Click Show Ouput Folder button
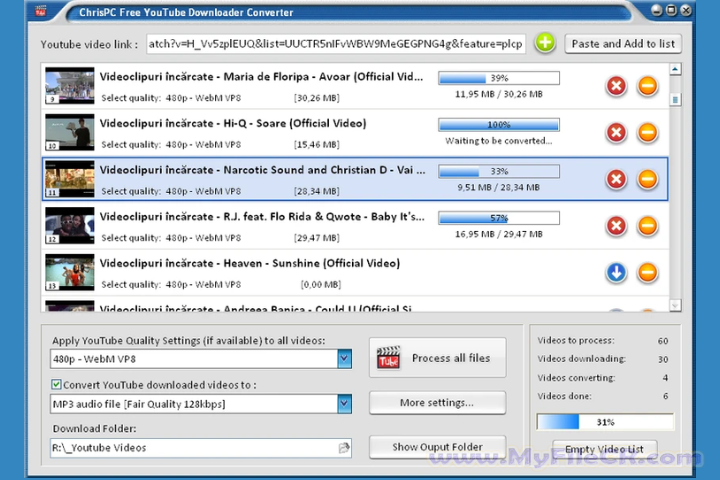 pos(438,447)
